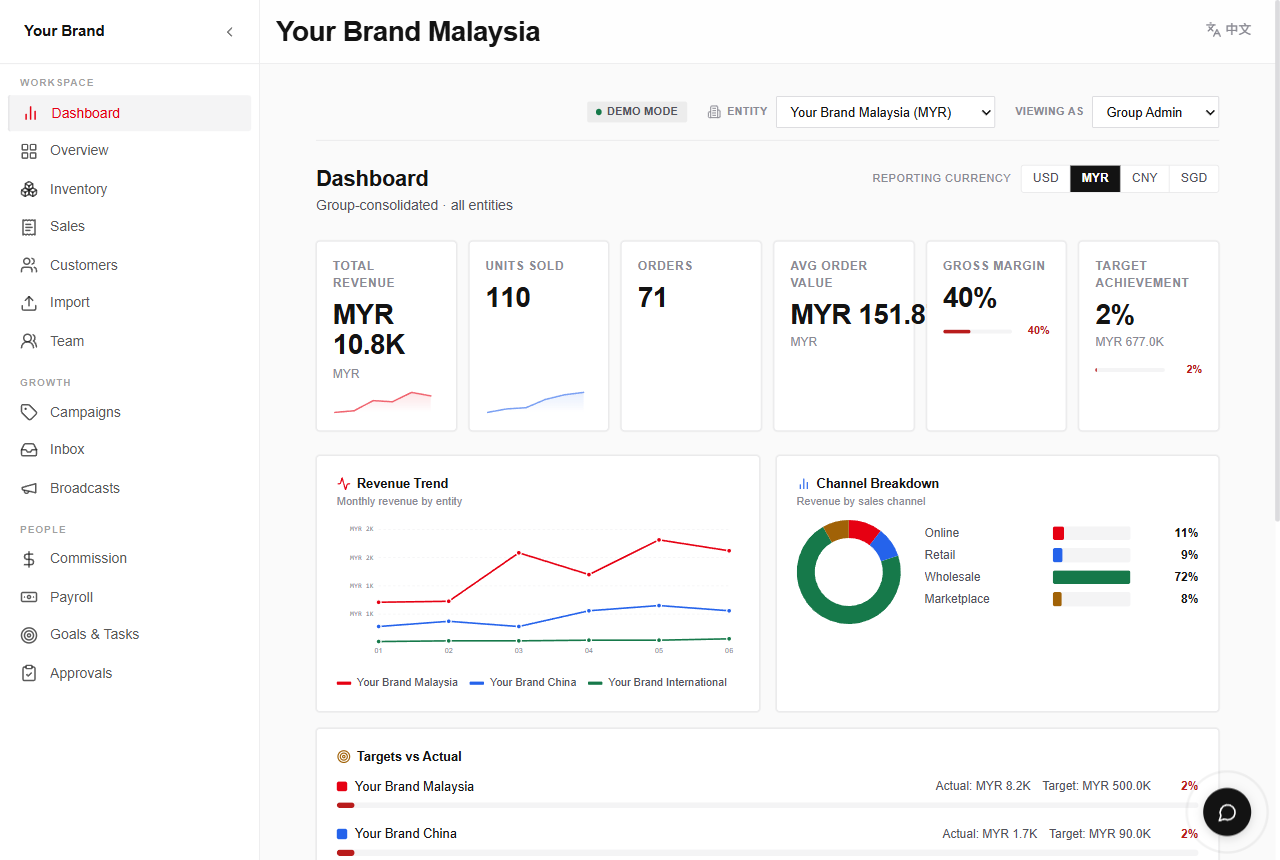Go to Overview in the sidebar
1280x860 pixels.
[x=129, y=151]
